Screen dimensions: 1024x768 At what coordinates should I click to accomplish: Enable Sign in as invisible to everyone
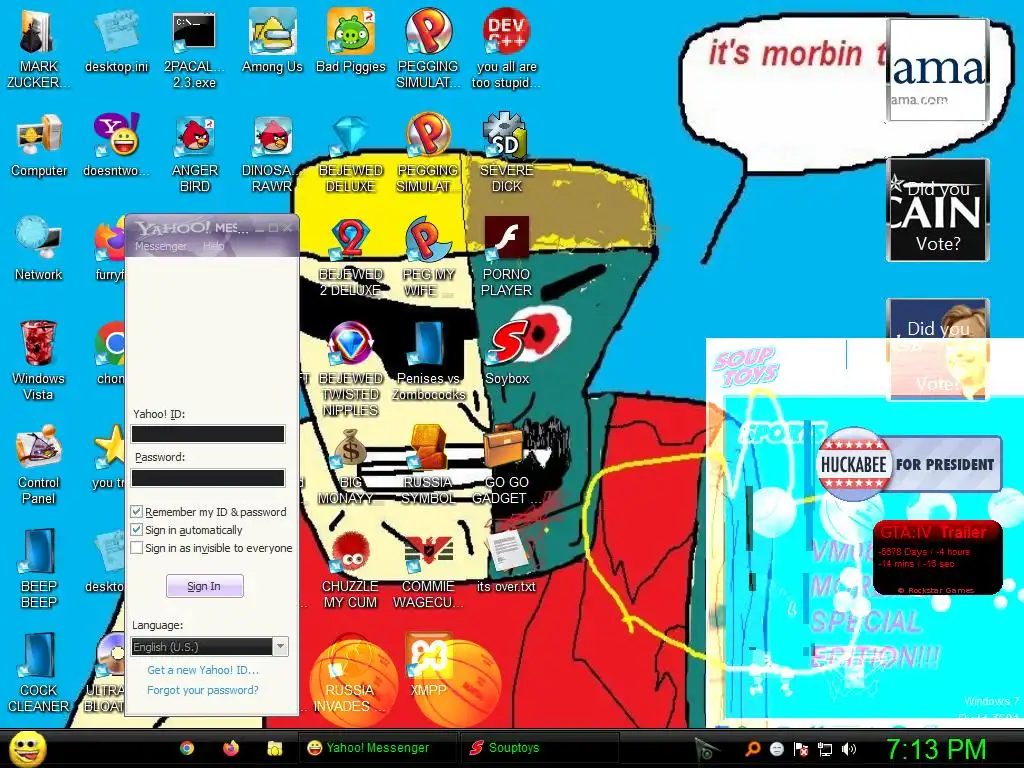click(x=136, y=548)
